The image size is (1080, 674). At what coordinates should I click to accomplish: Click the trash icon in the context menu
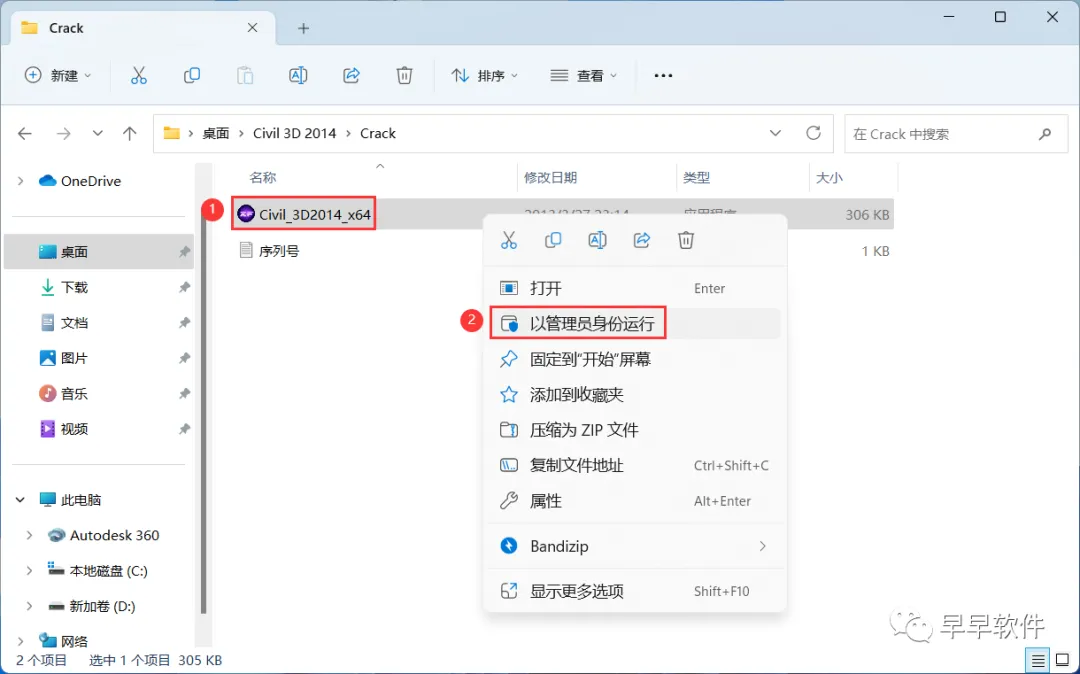686,240
